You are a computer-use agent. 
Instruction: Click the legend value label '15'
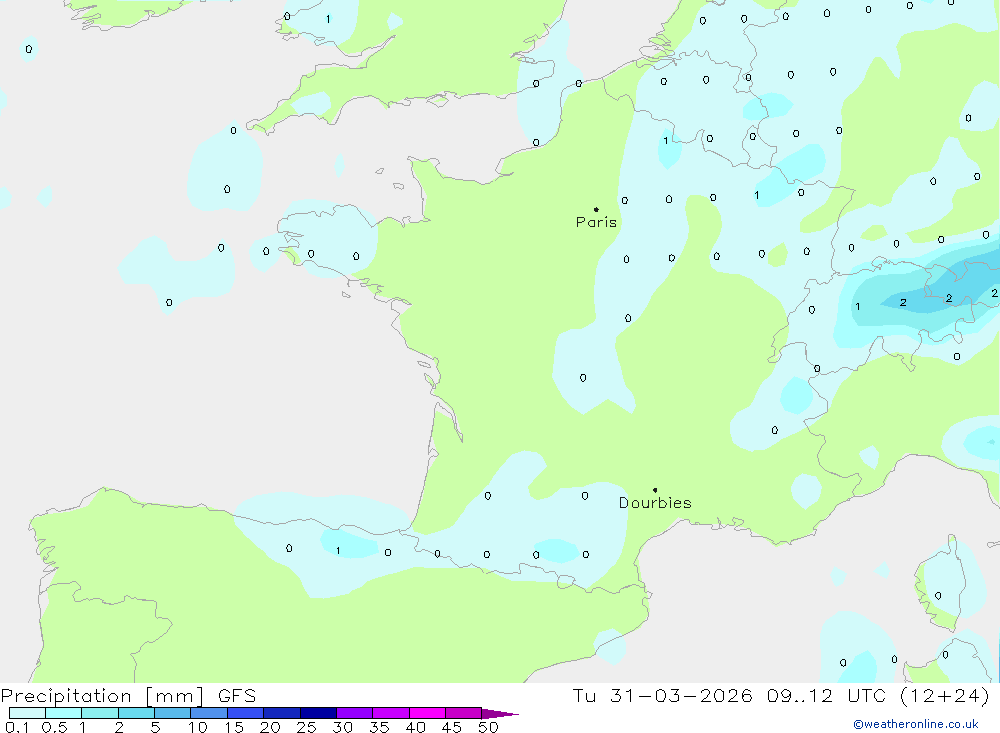(234, 727)
